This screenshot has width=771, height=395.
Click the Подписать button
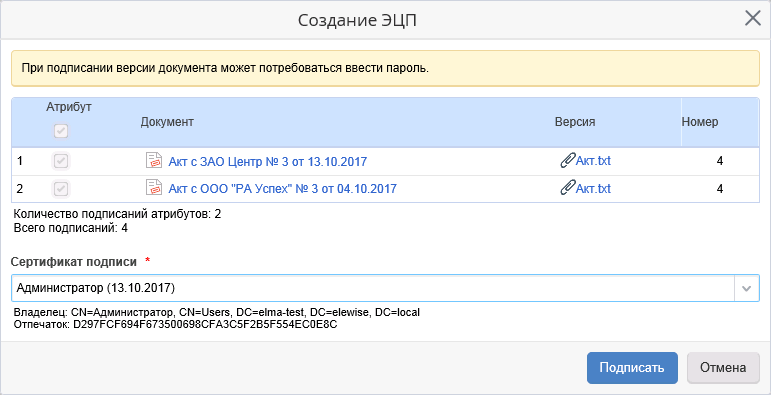coord(632,367)
